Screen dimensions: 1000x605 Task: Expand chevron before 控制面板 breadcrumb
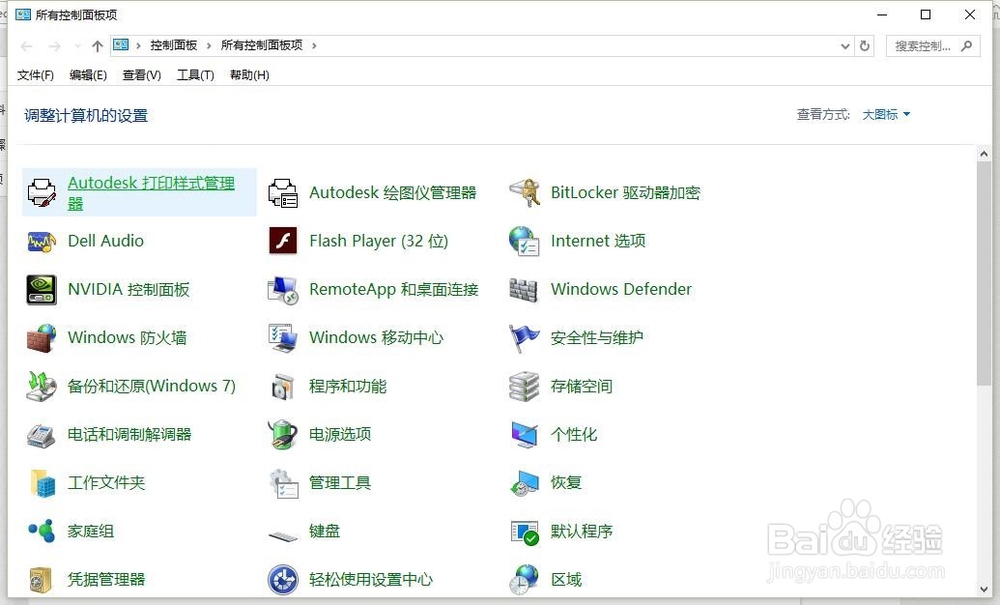point(138,46)
